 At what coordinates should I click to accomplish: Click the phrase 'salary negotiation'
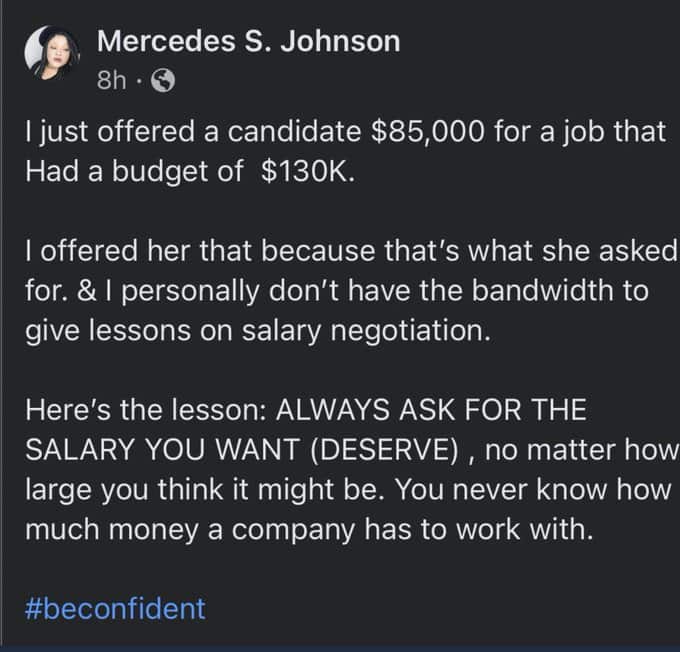pos(366,331)
